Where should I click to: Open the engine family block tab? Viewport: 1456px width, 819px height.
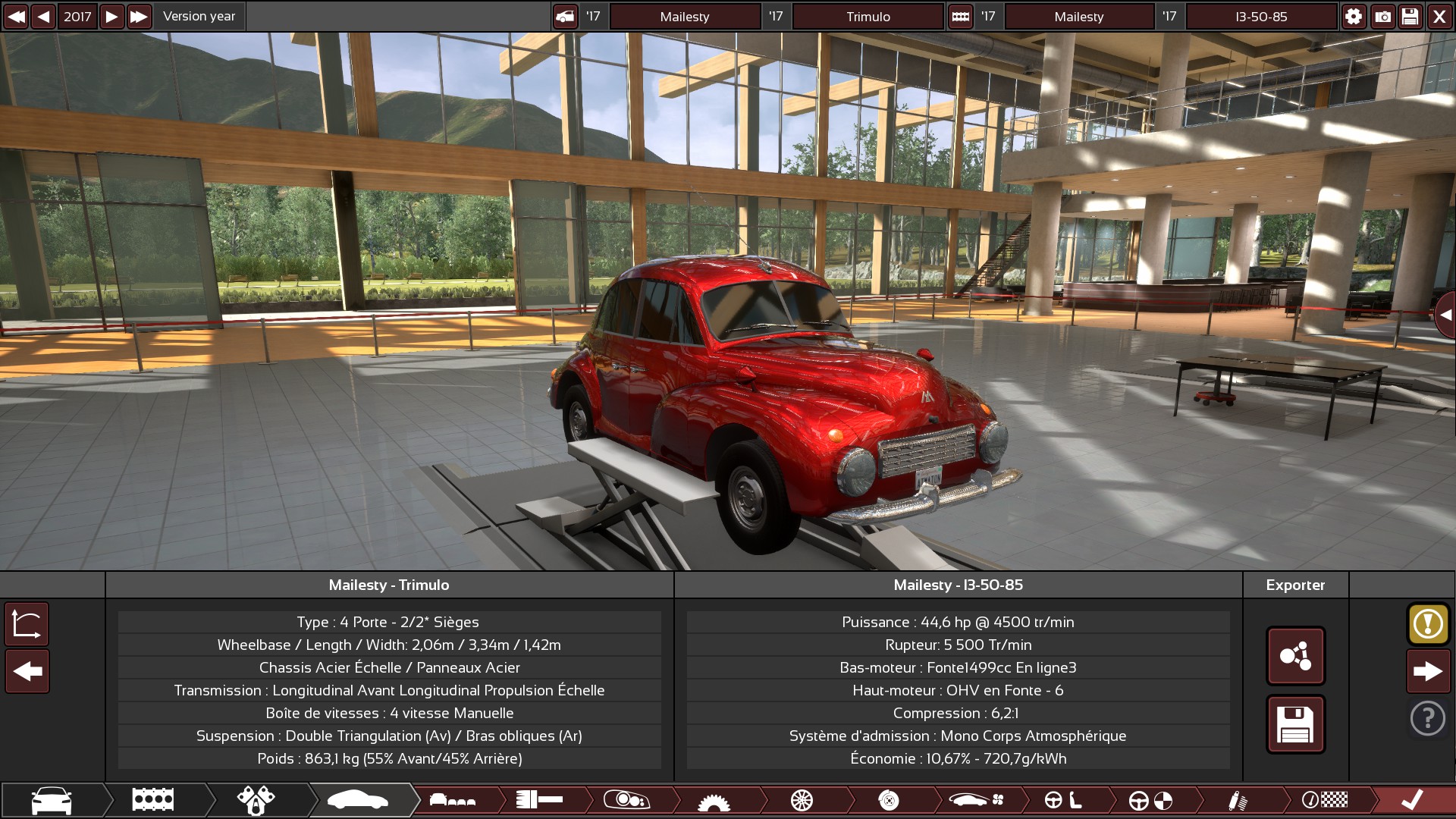tap(153, 800)
